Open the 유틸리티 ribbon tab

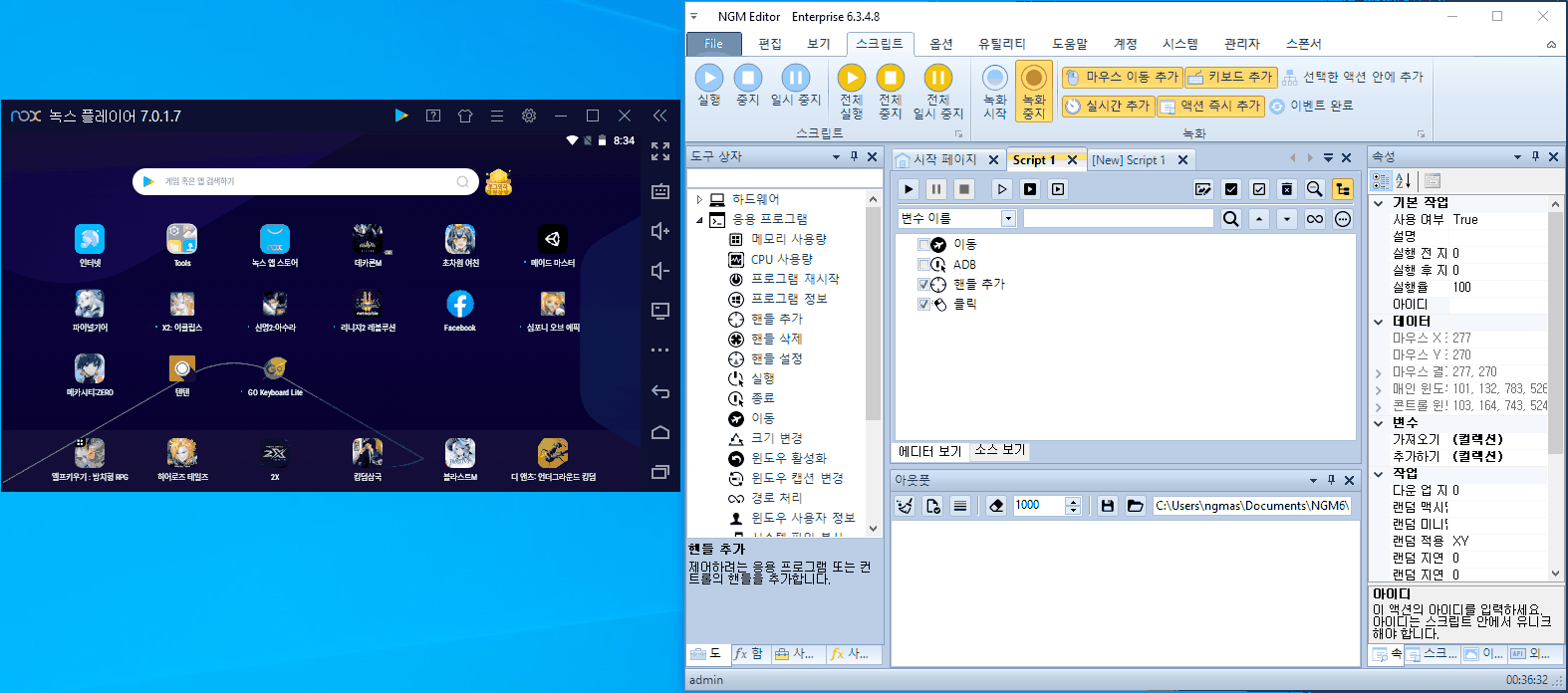tap(1002, 44)
